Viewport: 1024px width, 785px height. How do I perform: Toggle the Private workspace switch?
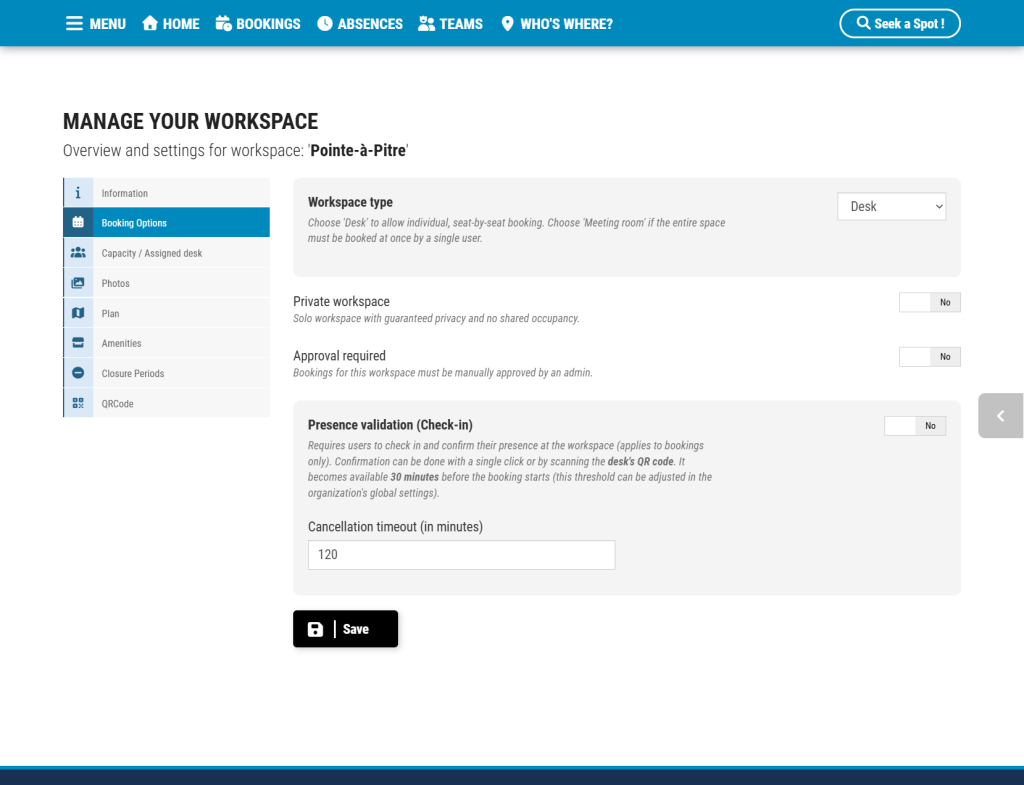pos(929,302)
